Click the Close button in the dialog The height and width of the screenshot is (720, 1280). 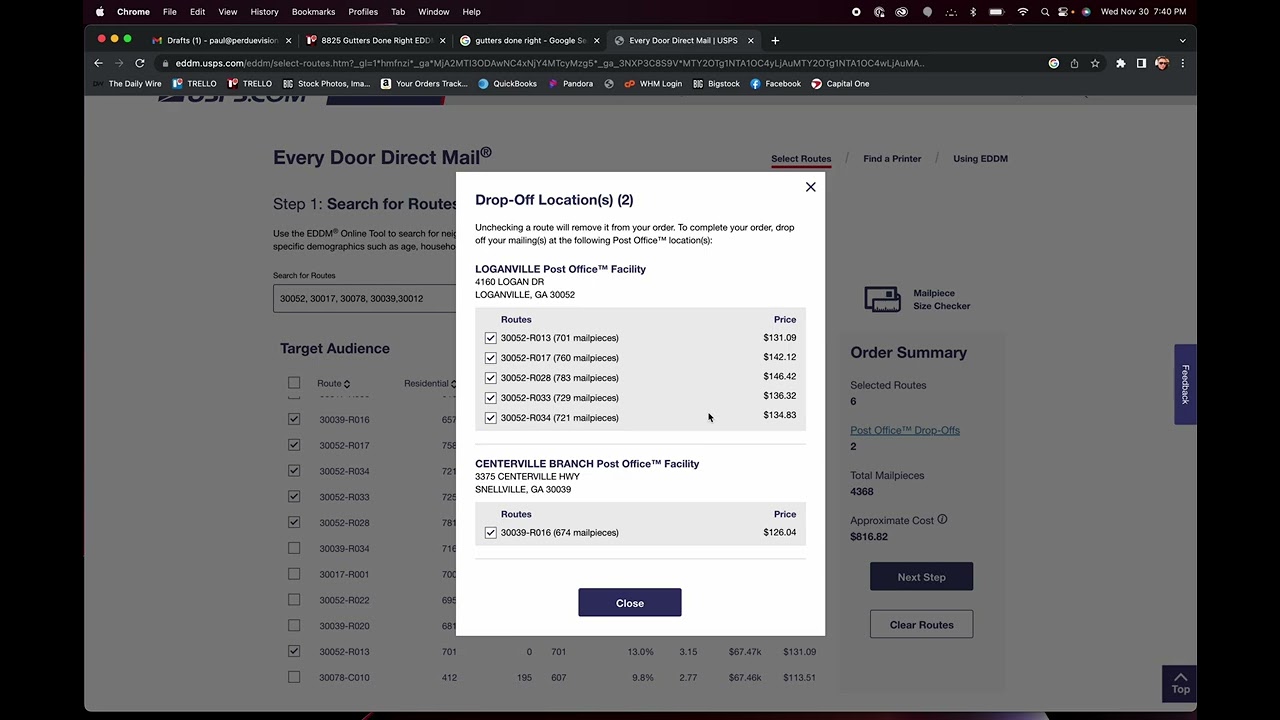tap(630, 603)
